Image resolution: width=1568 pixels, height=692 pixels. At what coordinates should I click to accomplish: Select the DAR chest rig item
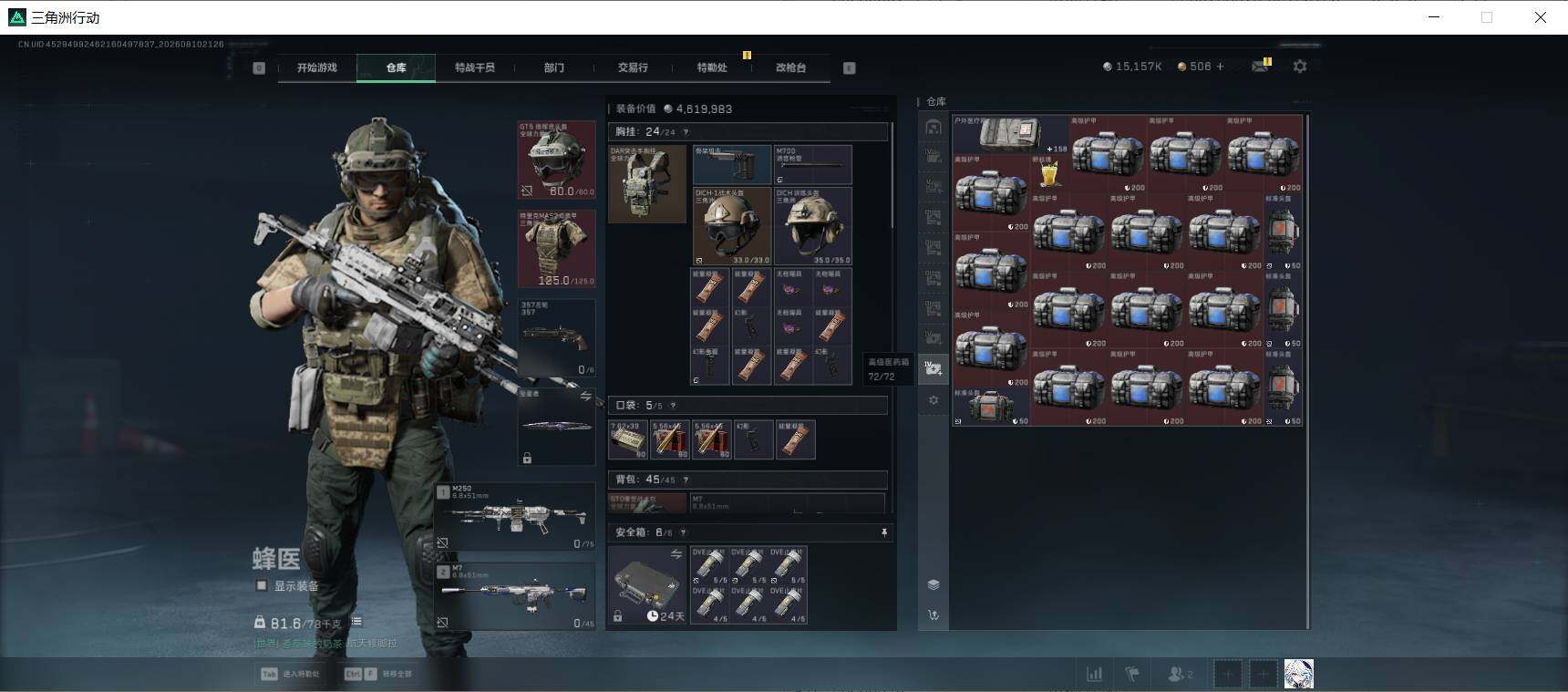(x=647, y=183)
